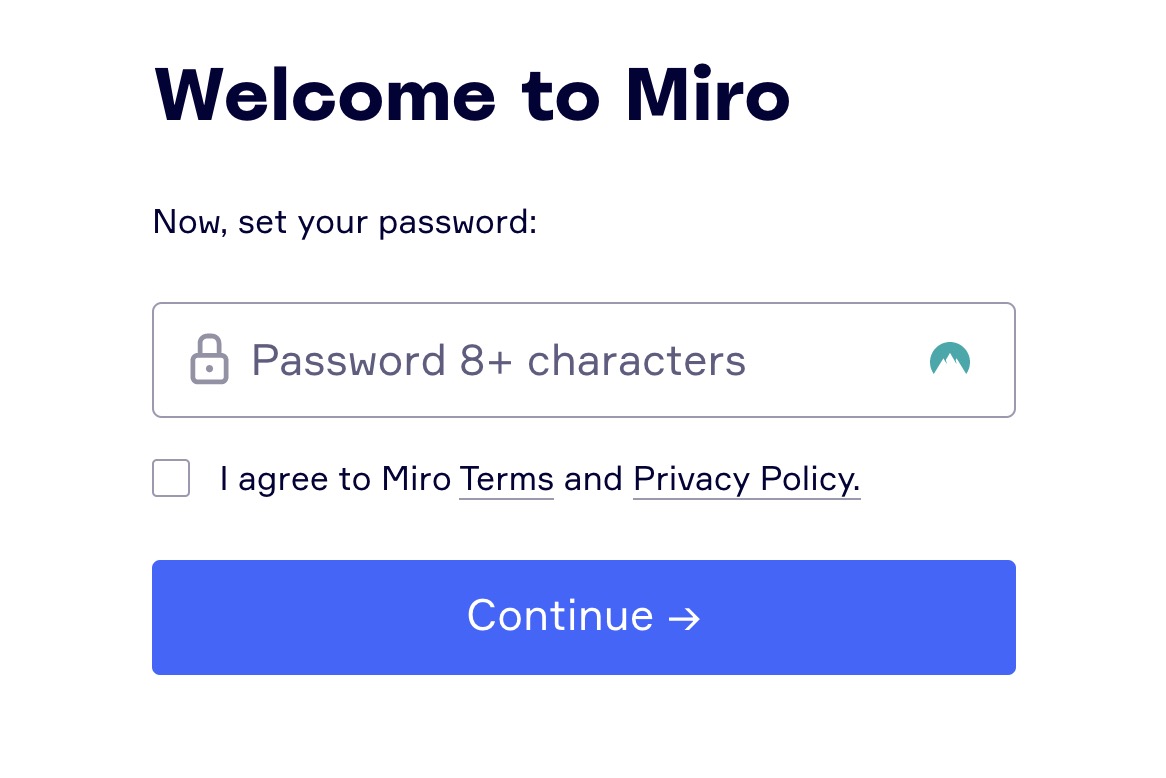Open the Privacy Policy link
The height and width of the screenshot is (778, 1166).
click(x=747, y=480)
